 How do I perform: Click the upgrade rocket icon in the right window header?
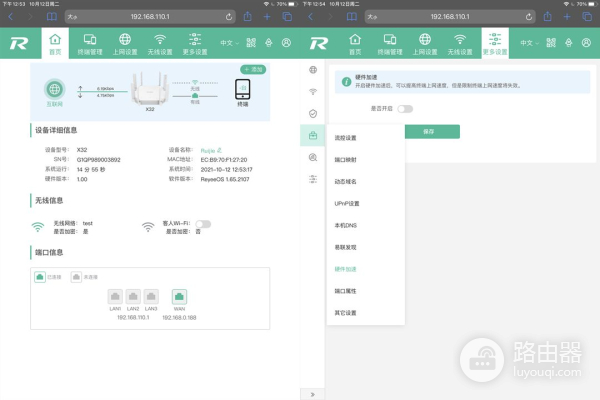[x=569, y=43]
